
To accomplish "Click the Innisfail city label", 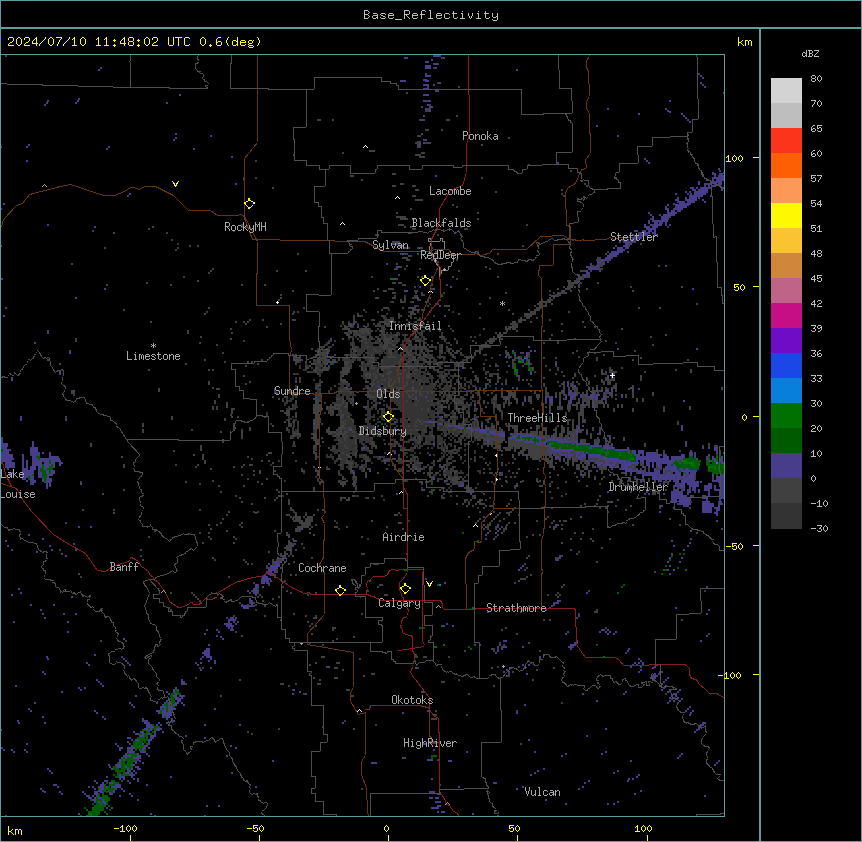I will click(x=415, y=326).
